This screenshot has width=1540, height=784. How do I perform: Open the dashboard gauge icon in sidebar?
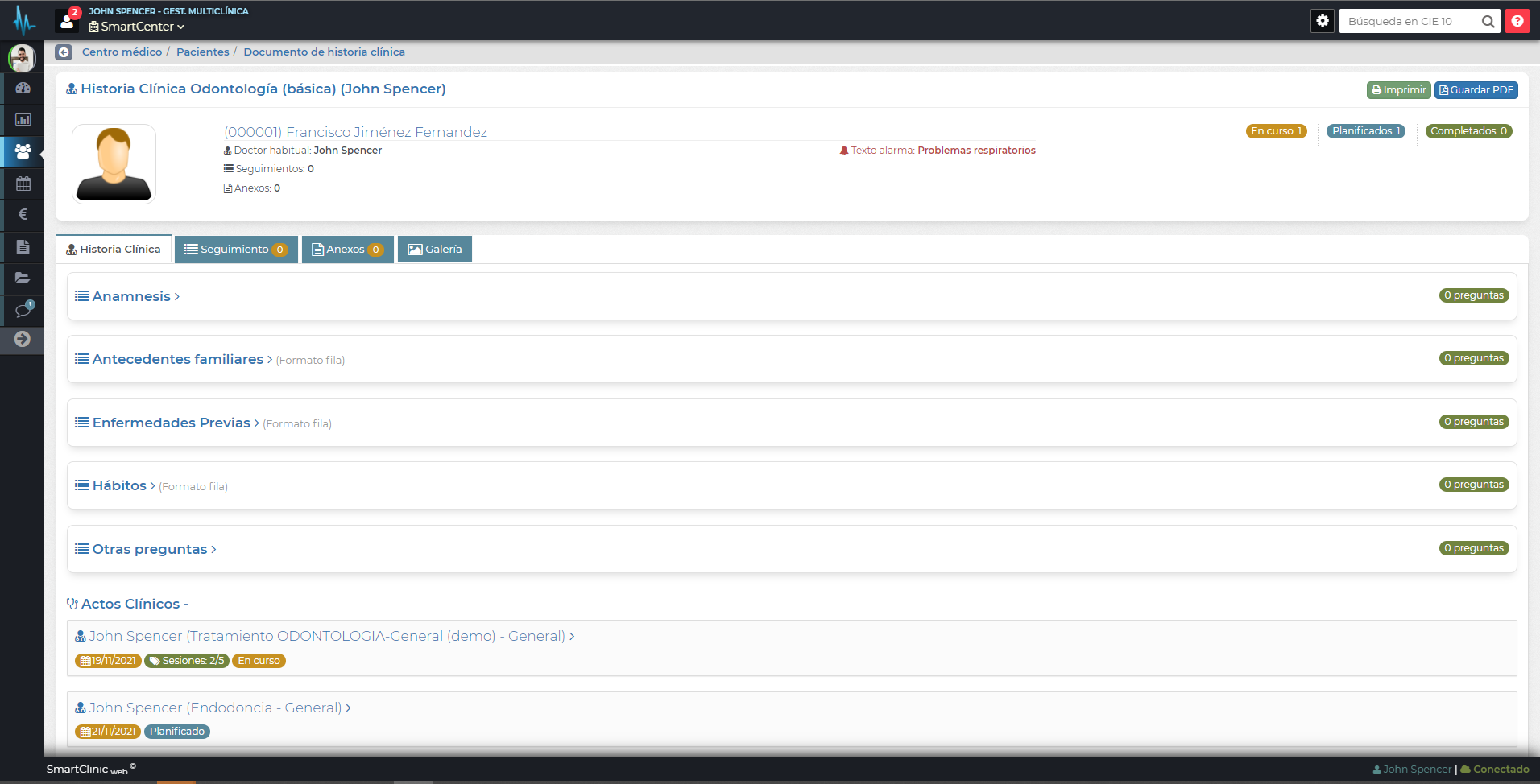tap(23, 88)
